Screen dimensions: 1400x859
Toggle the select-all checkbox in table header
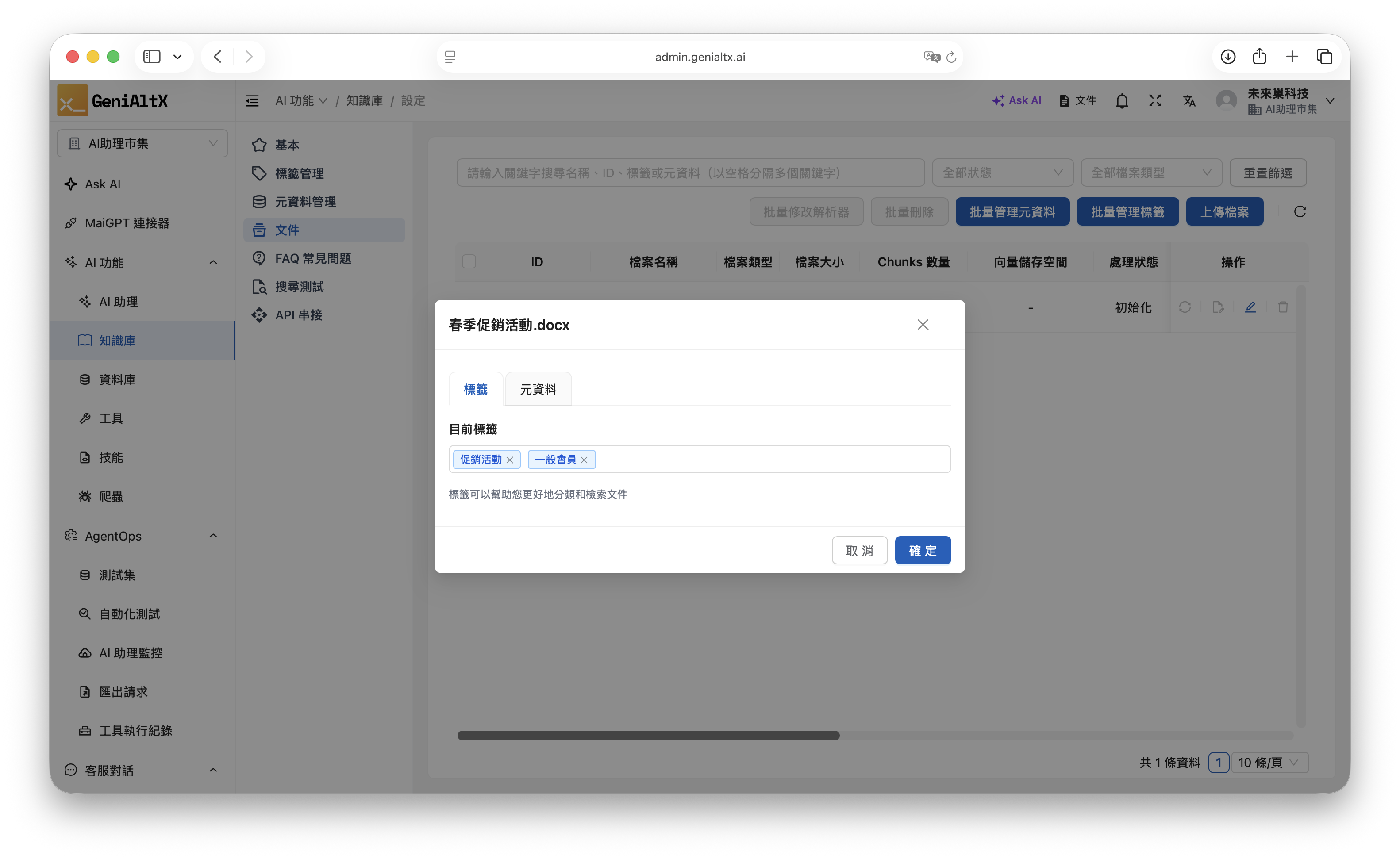point(469,262)
